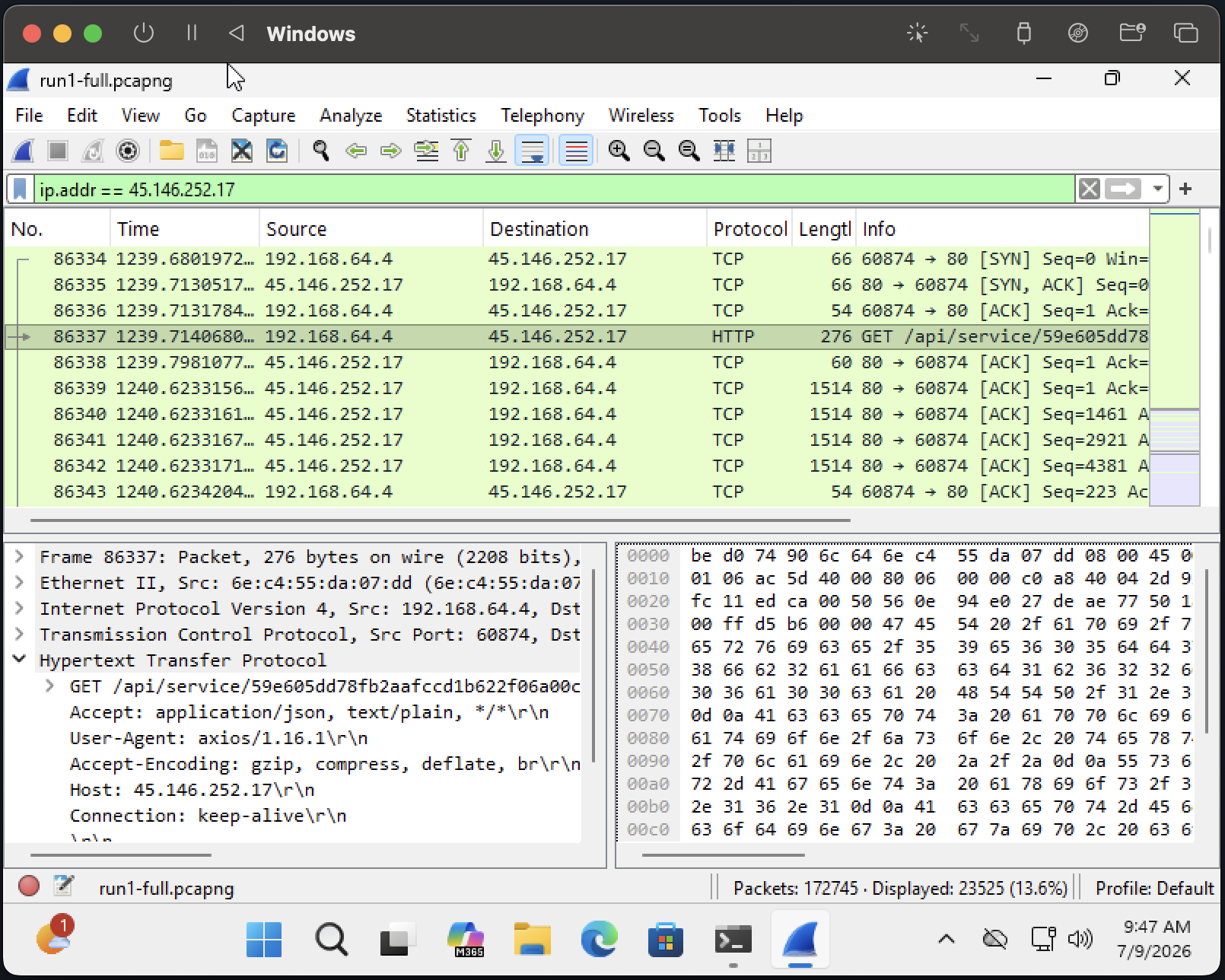
Task: Toggle auto-scroll during live capture
Action: click(533, 151)
